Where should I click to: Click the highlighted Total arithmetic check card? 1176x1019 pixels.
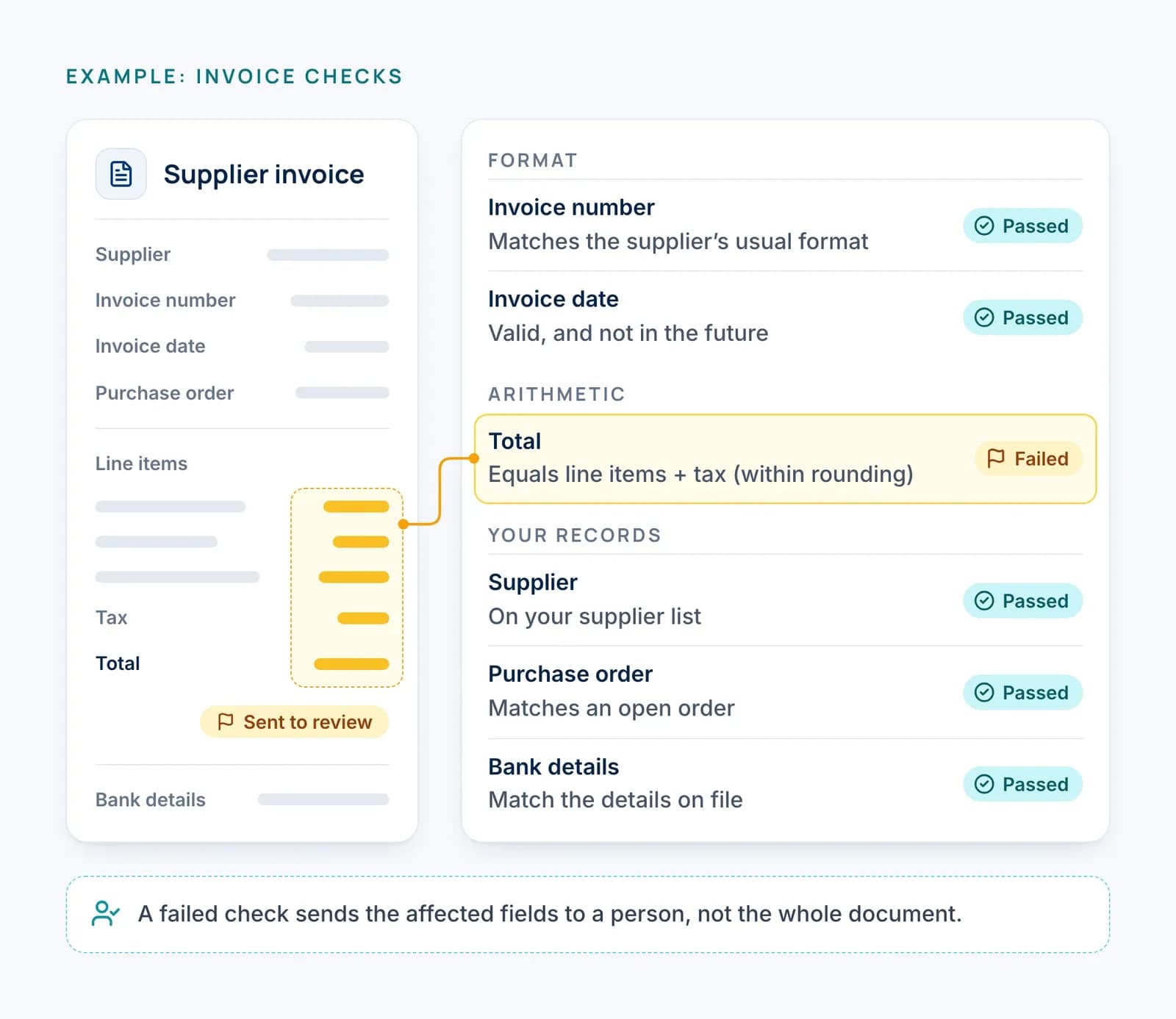pyautogui.click(x=785, y=459)
